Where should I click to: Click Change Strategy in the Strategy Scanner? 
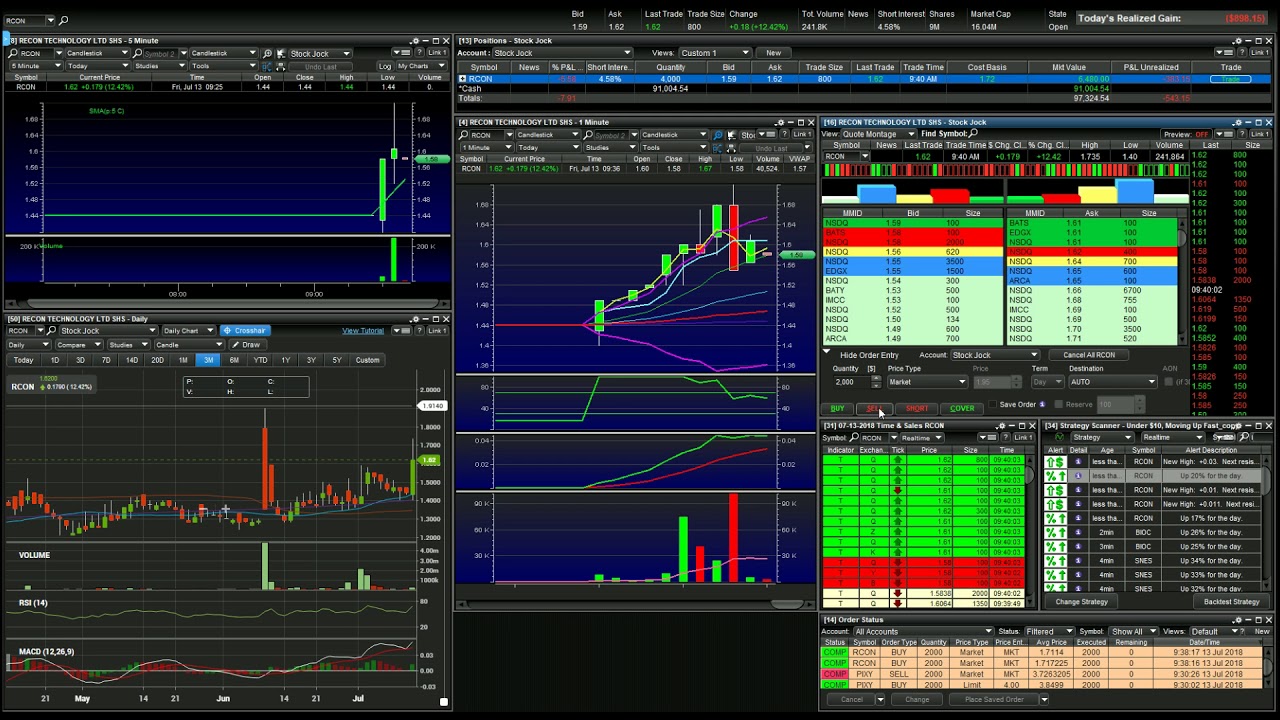[1081, 602]
